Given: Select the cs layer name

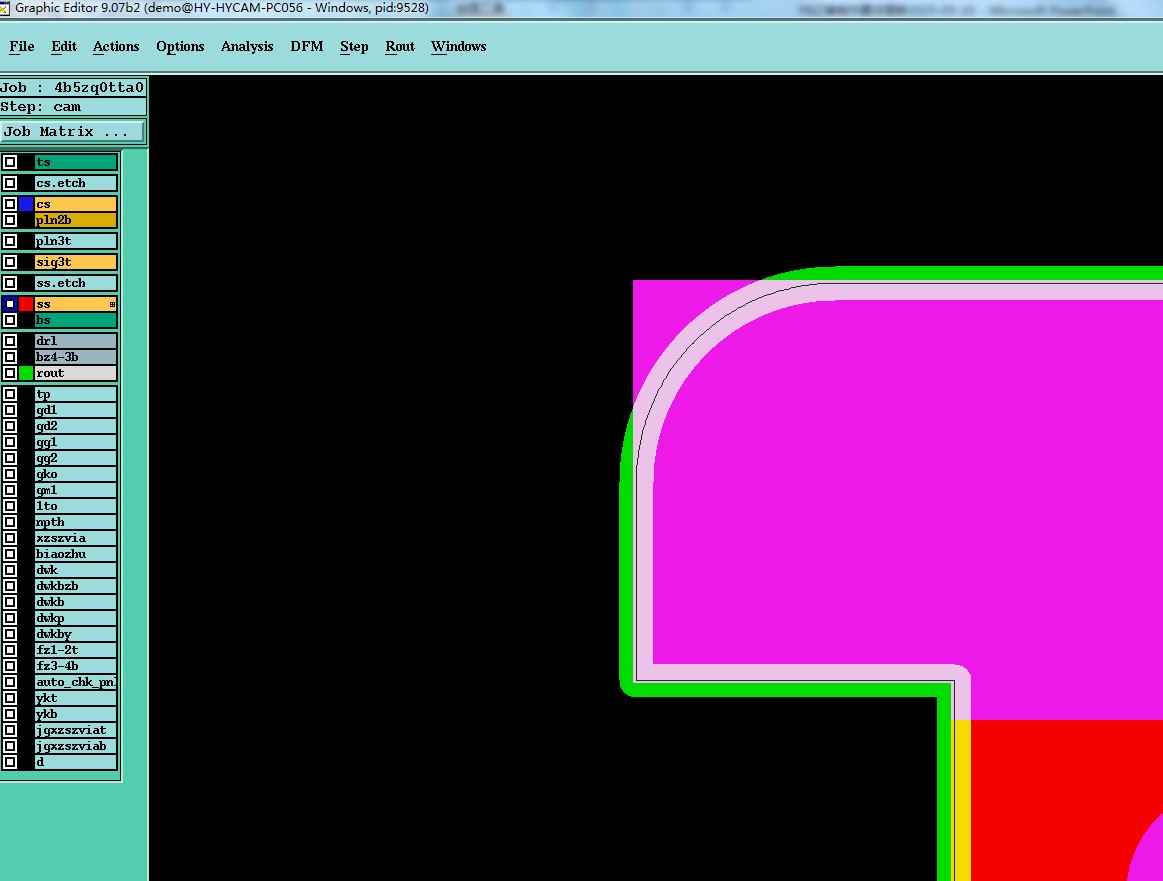Looking at the screenshot, I should click(x=76, y=203).
